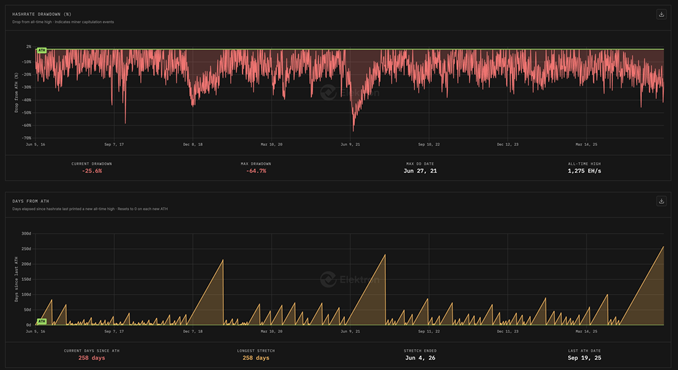This screenshot has width=678, height=370.
Task: Download the Hashrate Drawdown chart
Action: tap(661, 14)
